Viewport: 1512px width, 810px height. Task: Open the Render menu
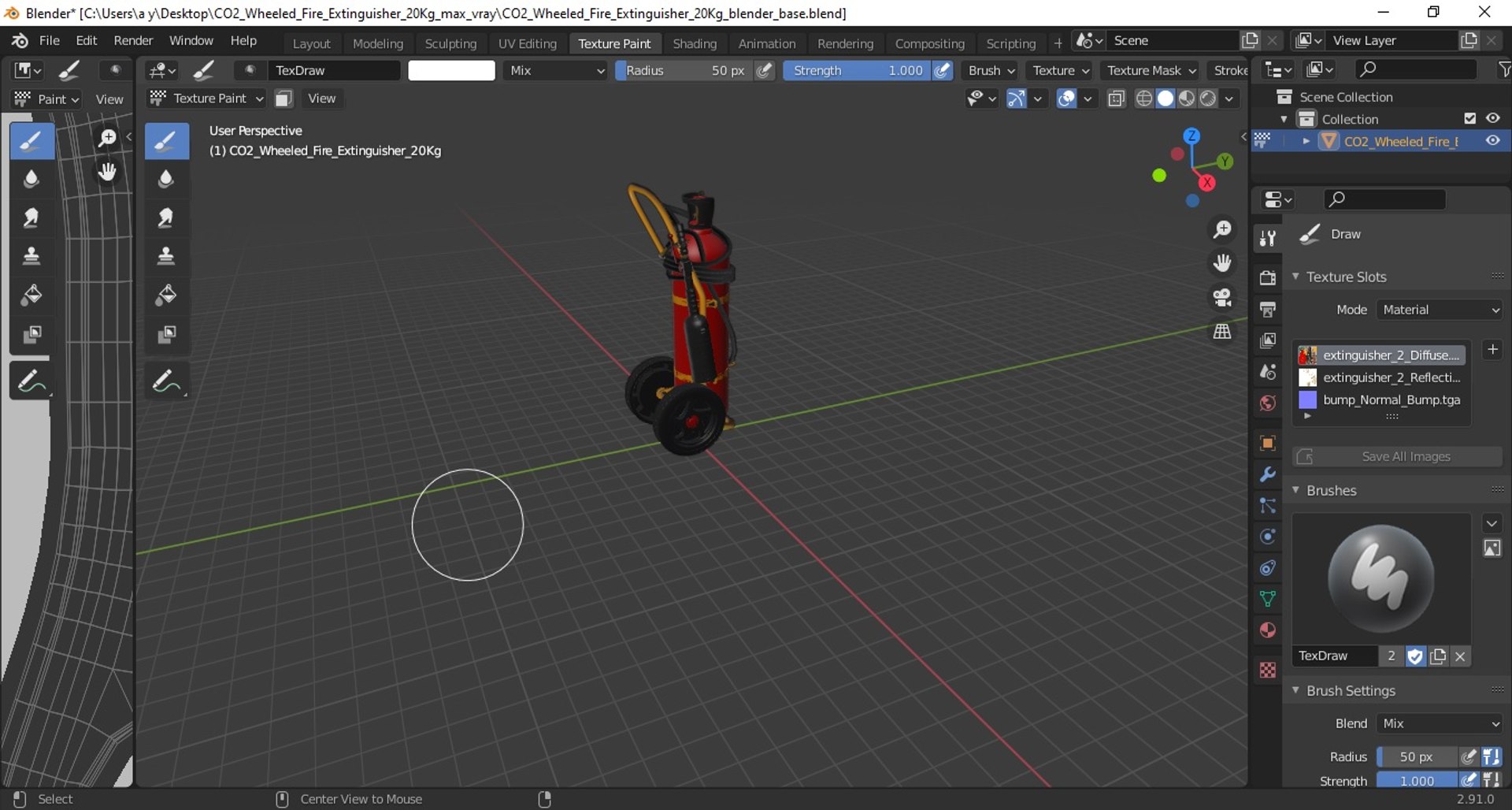[x=133, y=40]
